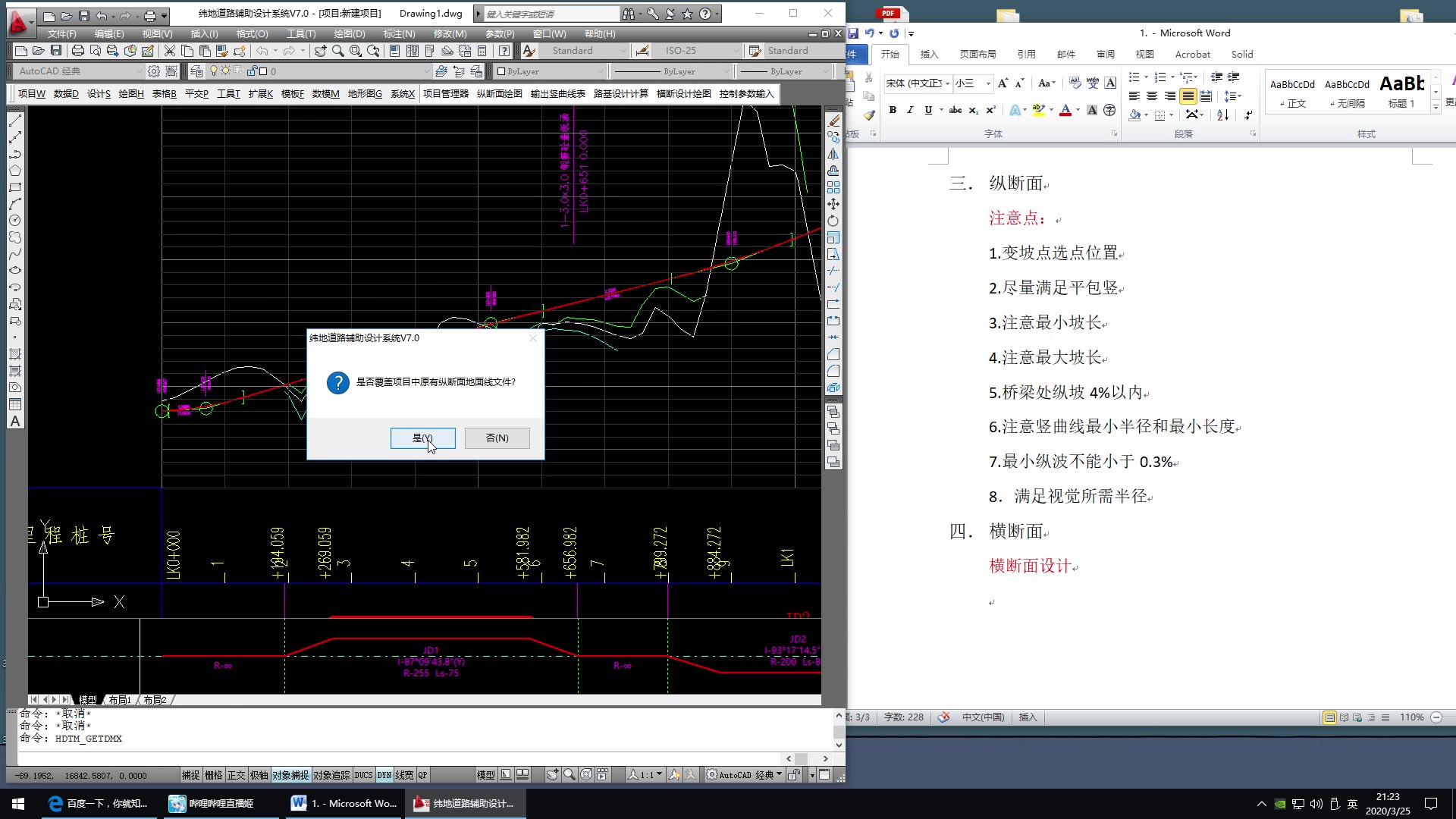Click the Strikethrough icon in Word

[955, 111]
